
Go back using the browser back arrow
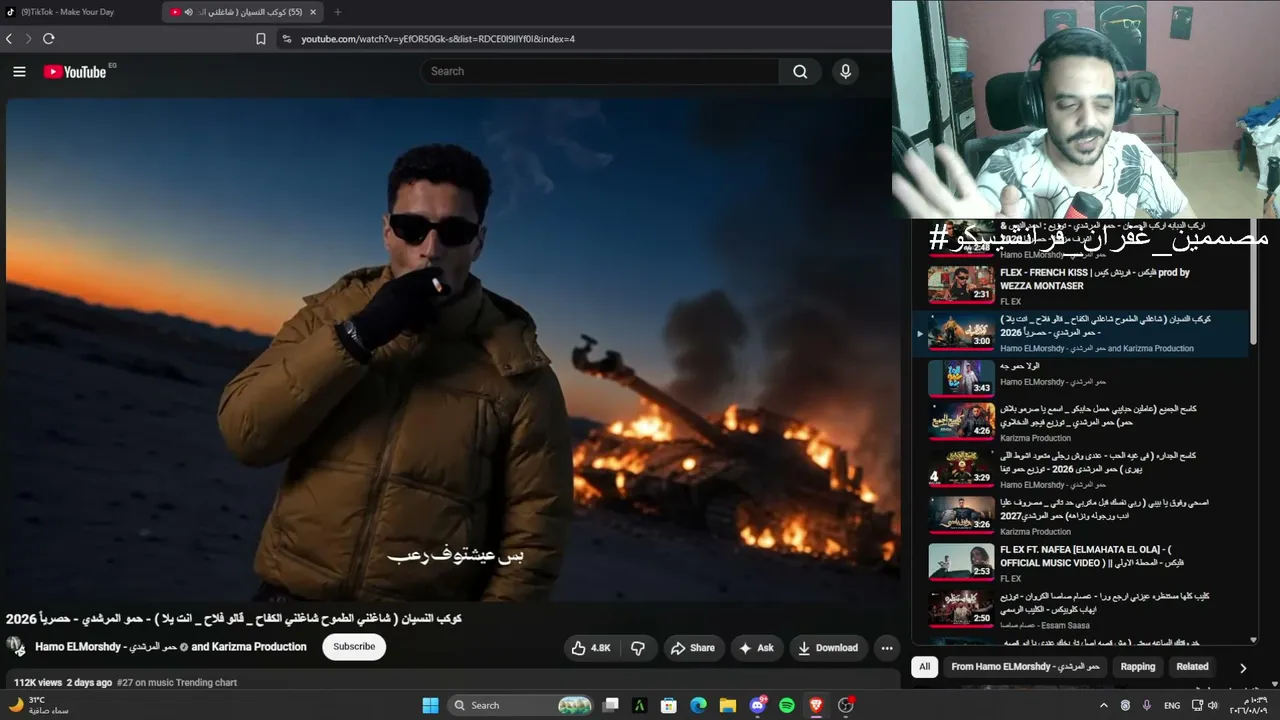(x=9, y=39)
